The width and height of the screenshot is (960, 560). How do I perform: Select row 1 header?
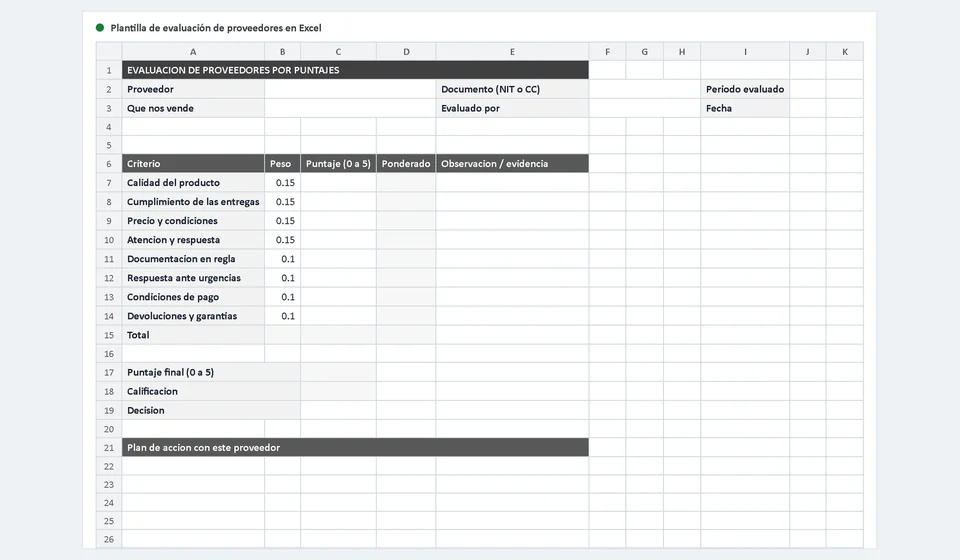point(109,70)
